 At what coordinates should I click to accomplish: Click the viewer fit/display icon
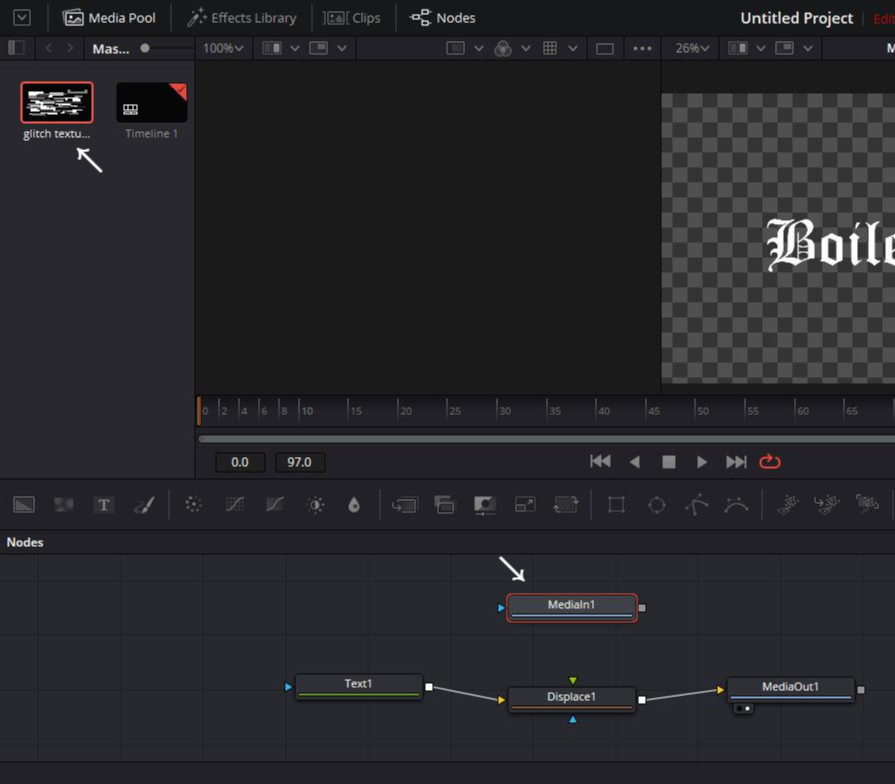tap(455, 49)
